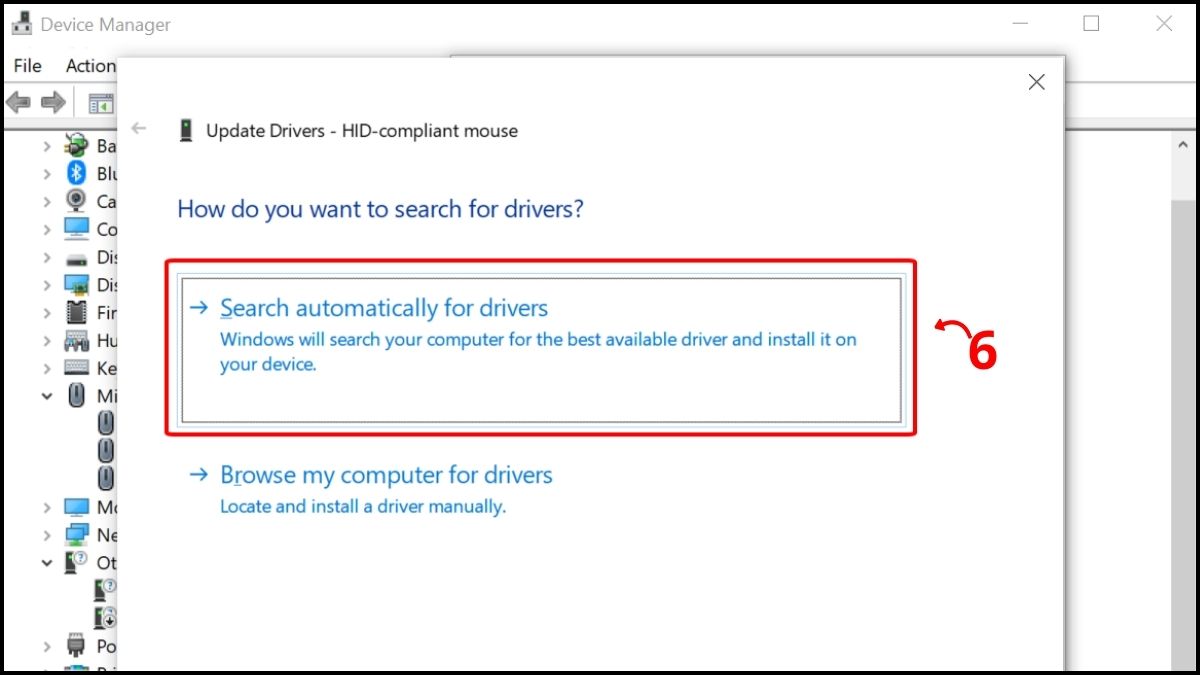1200x675 pixels.
Task: Open the File menu
Action: click(27, 65)
